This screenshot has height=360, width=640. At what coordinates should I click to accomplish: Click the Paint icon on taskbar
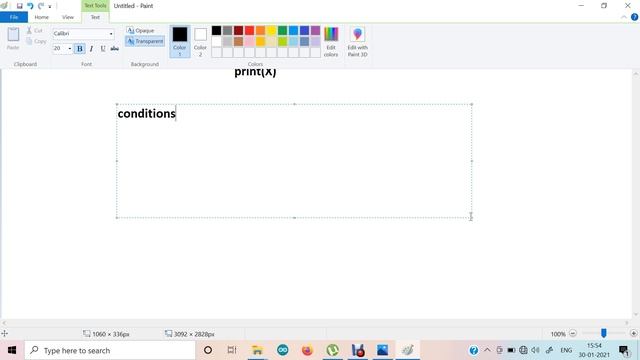(407, 350)
